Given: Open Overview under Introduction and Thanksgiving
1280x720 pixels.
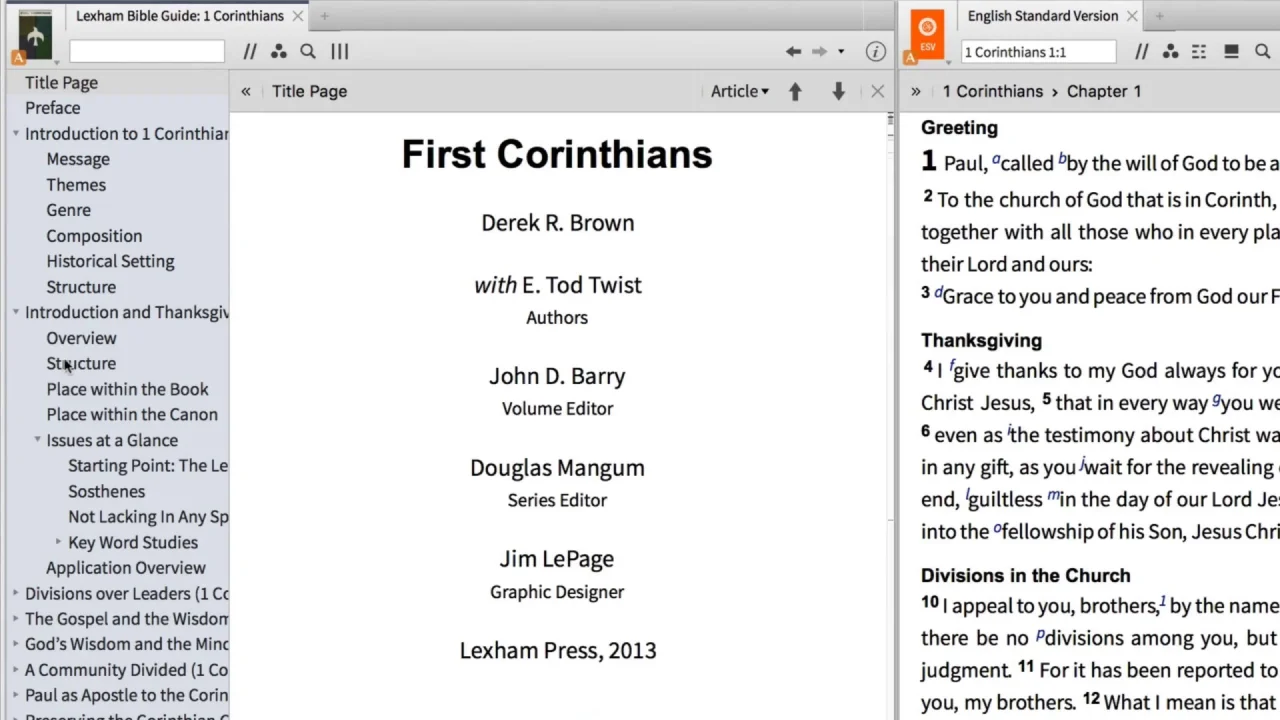Looking at the screenshot, I should click(81, 338).
